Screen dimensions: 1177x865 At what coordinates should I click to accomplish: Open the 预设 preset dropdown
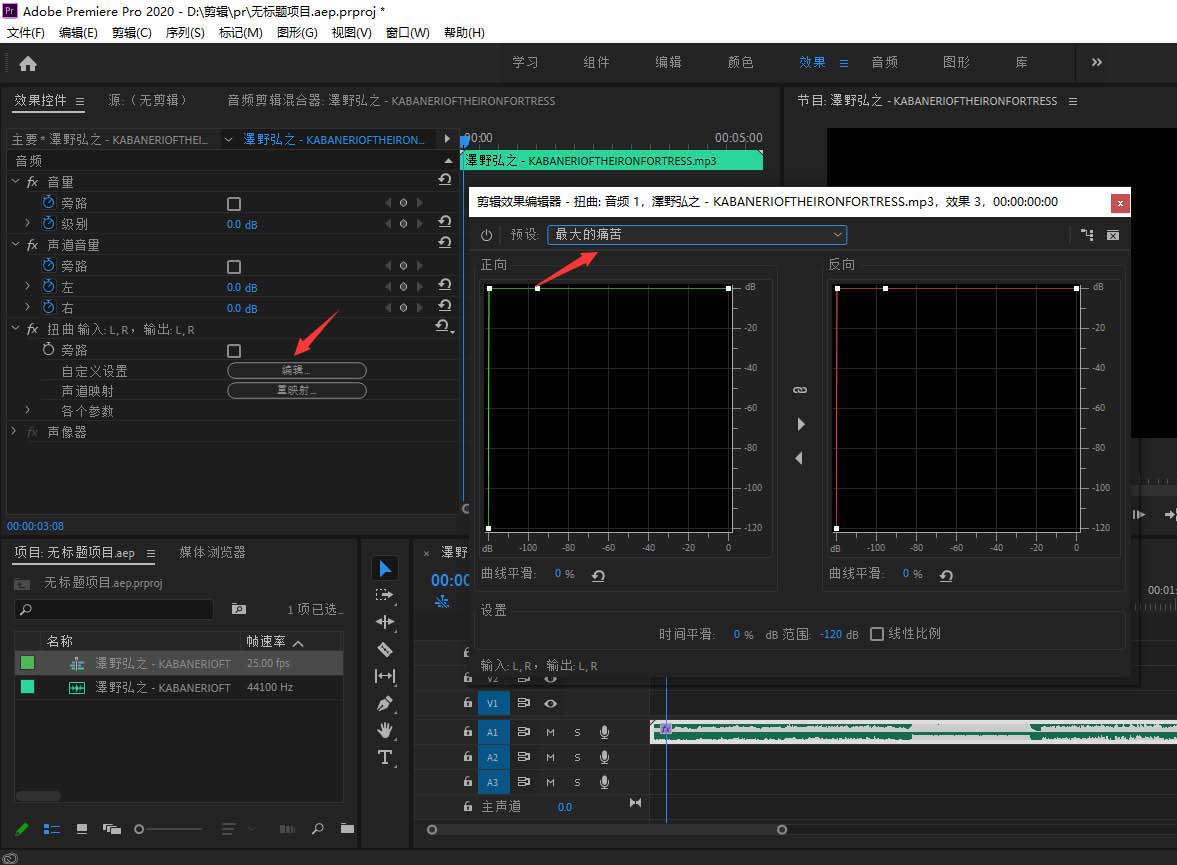click(697, 235)
